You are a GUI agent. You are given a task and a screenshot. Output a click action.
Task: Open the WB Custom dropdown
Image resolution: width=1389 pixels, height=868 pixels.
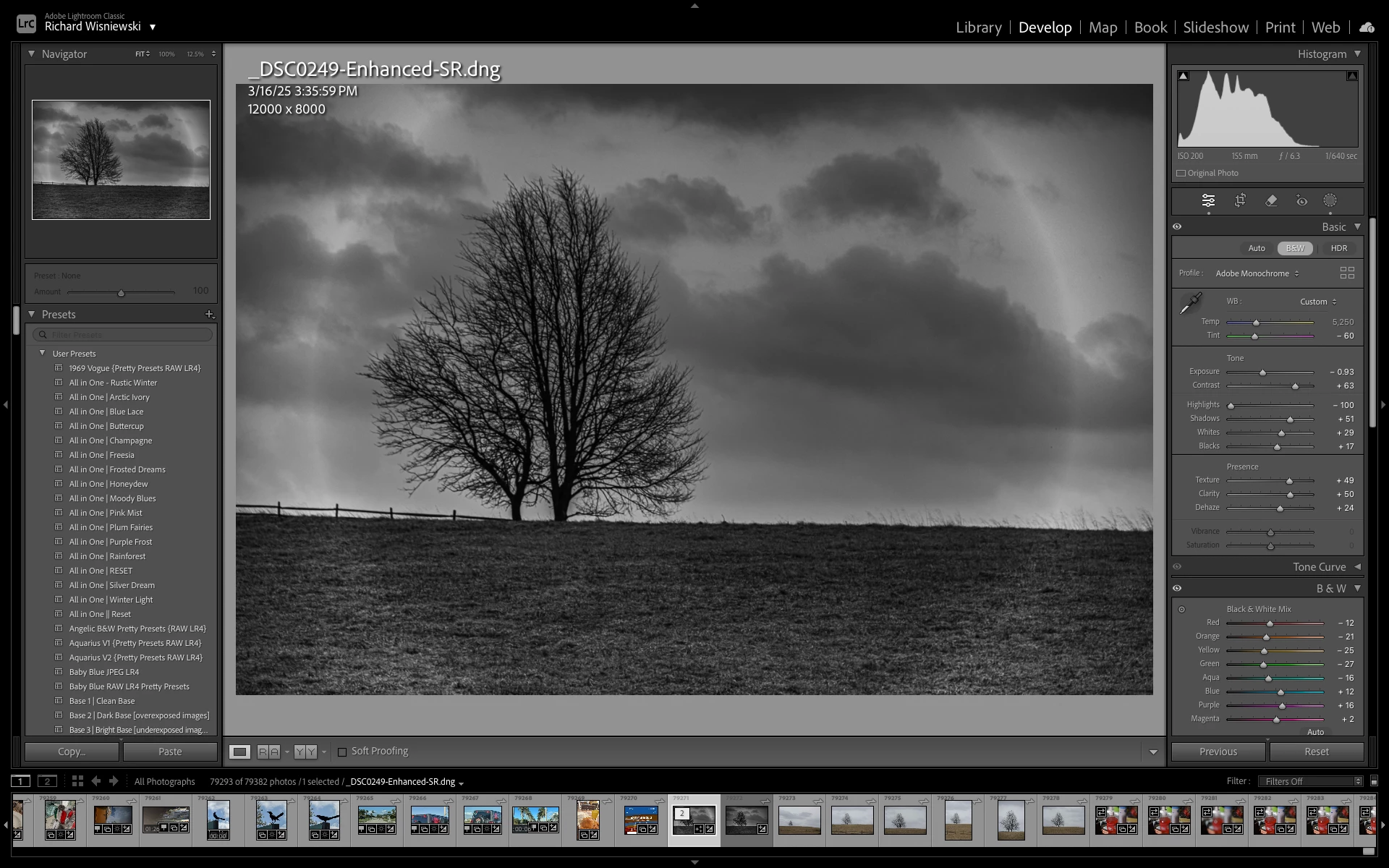(1318, 302)
